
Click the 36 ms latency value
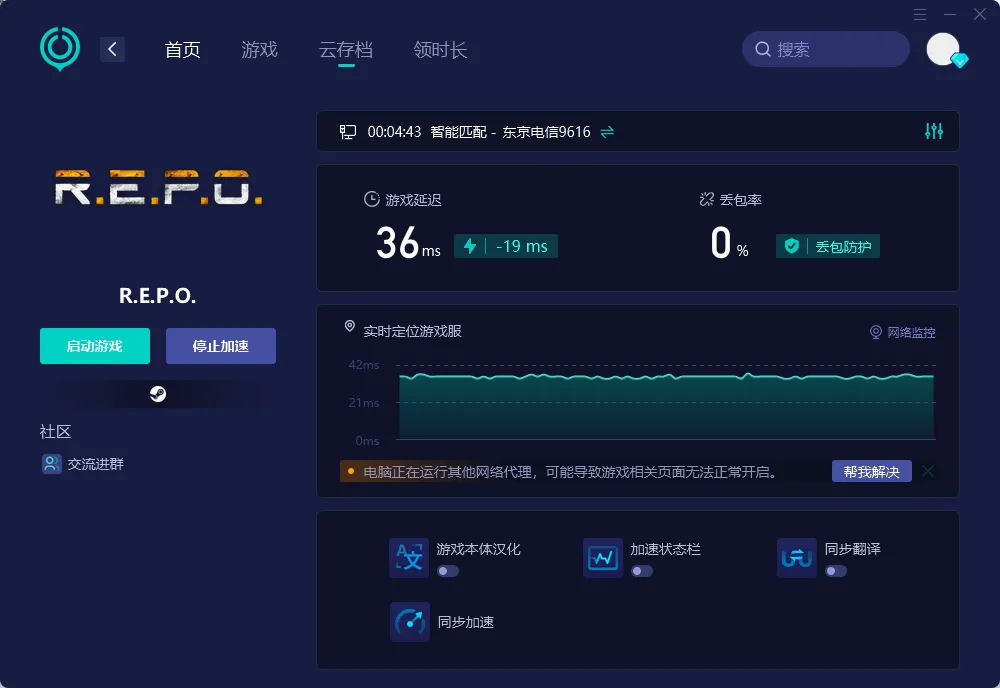point(408,244)
